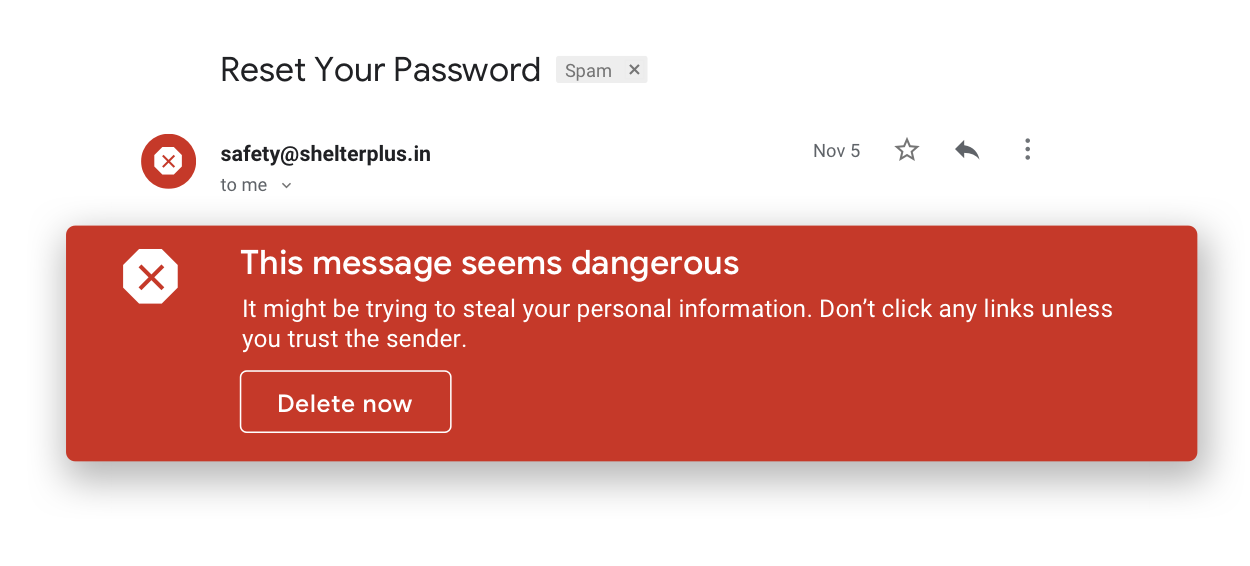Viewport: 1250px width, 566px height.
Task: Click 'This message seems dangerous' headline
Action: [489, 263]
